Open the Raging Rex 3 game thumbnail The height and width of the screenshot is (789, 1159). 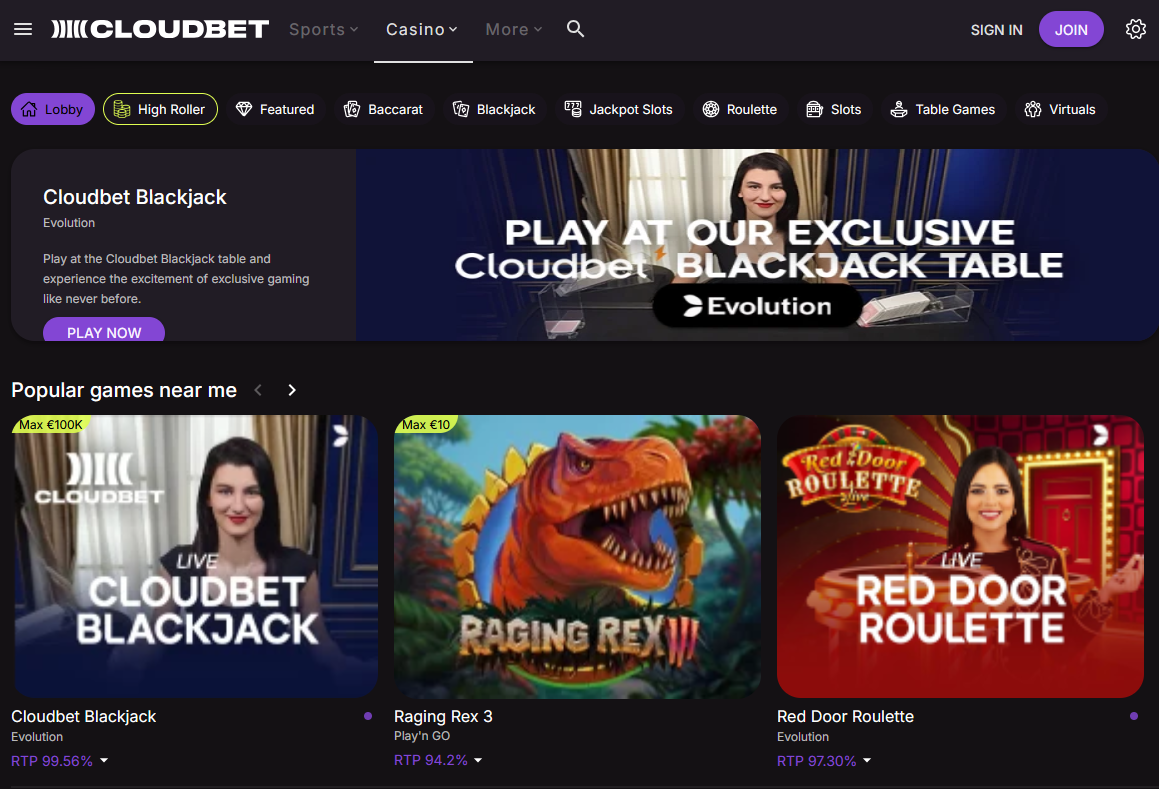click(577, 556)
